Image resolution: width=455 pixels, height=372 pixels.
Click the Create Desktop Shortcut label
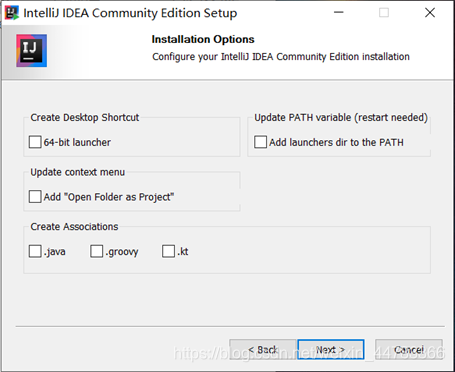[85, 117]
